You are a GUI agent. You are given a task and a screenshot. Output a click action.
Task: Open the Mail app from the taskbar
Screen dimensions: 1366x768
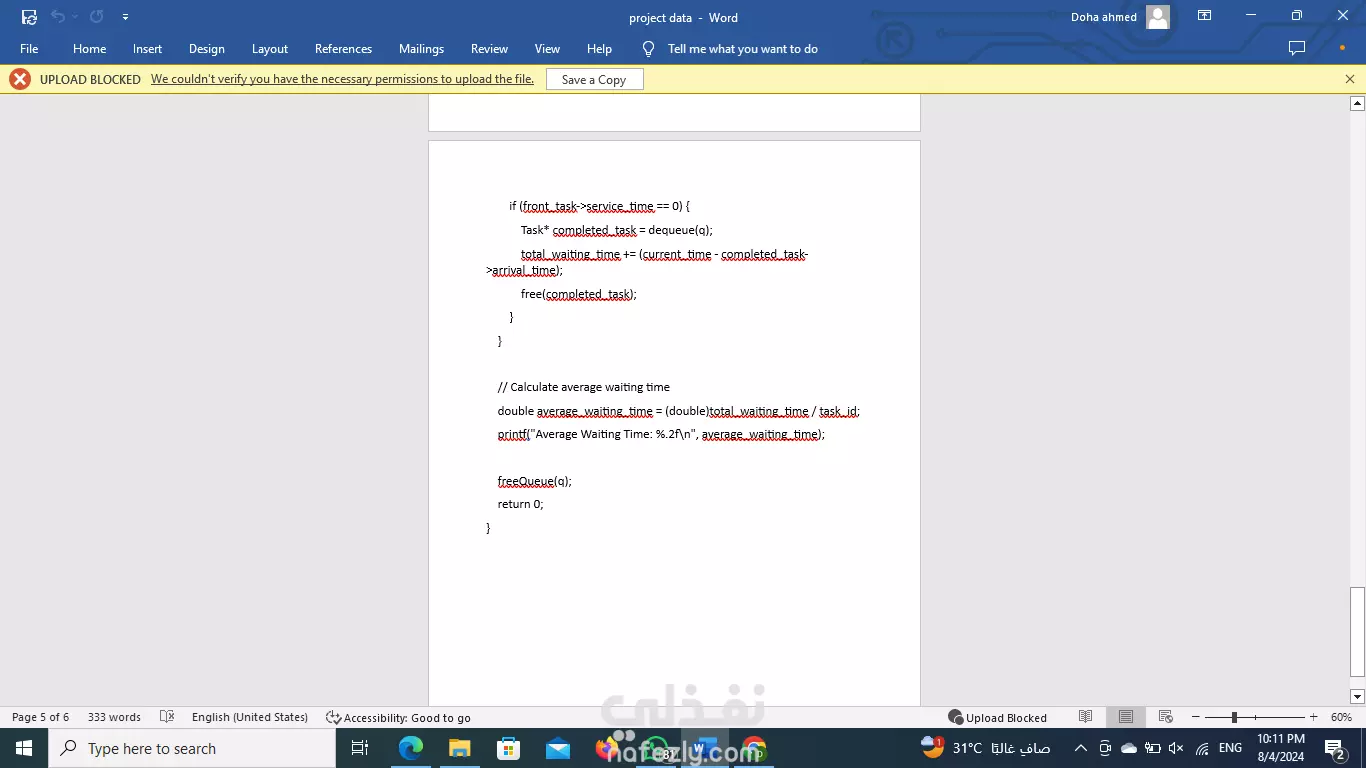557,748
